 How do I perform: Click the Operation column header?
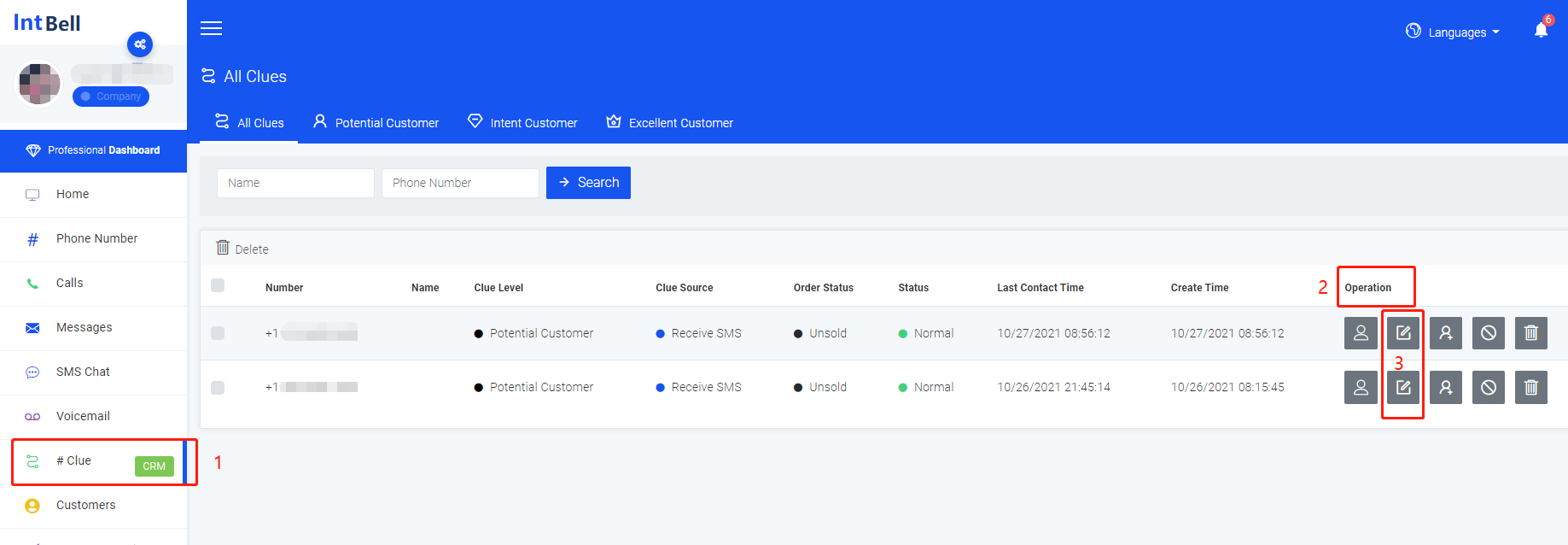(1368, 288)
